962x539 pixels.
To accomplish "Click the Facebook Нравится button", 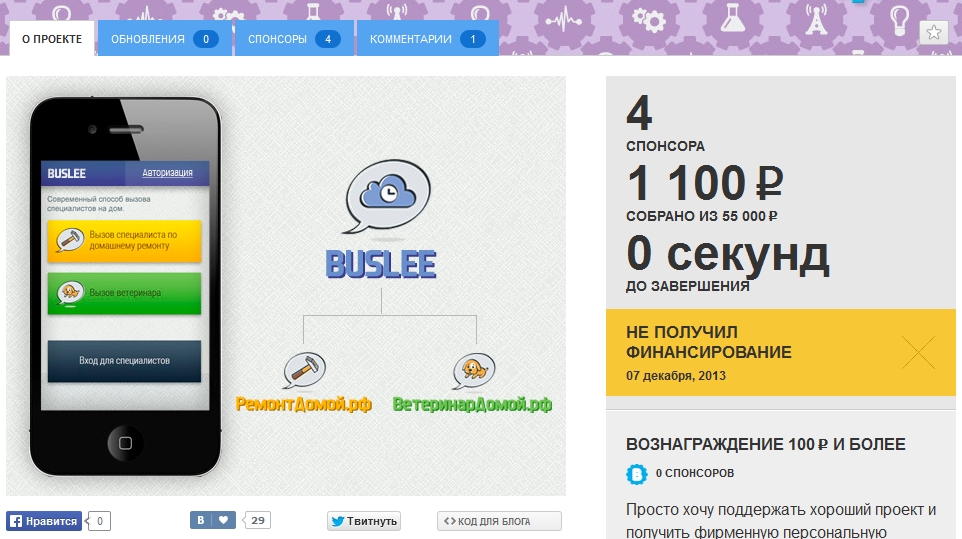I will click(44, 521).
